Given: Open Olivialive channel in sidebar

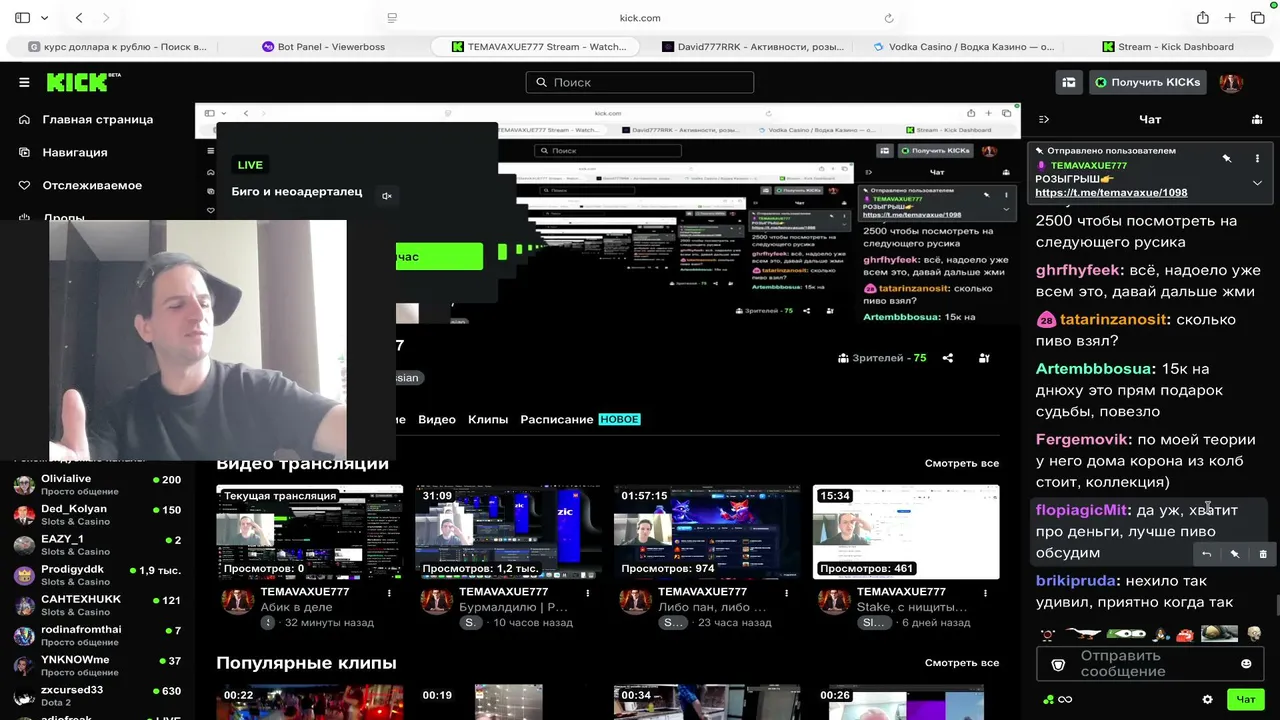Looking at the screenshot, I should coord(97,485).
